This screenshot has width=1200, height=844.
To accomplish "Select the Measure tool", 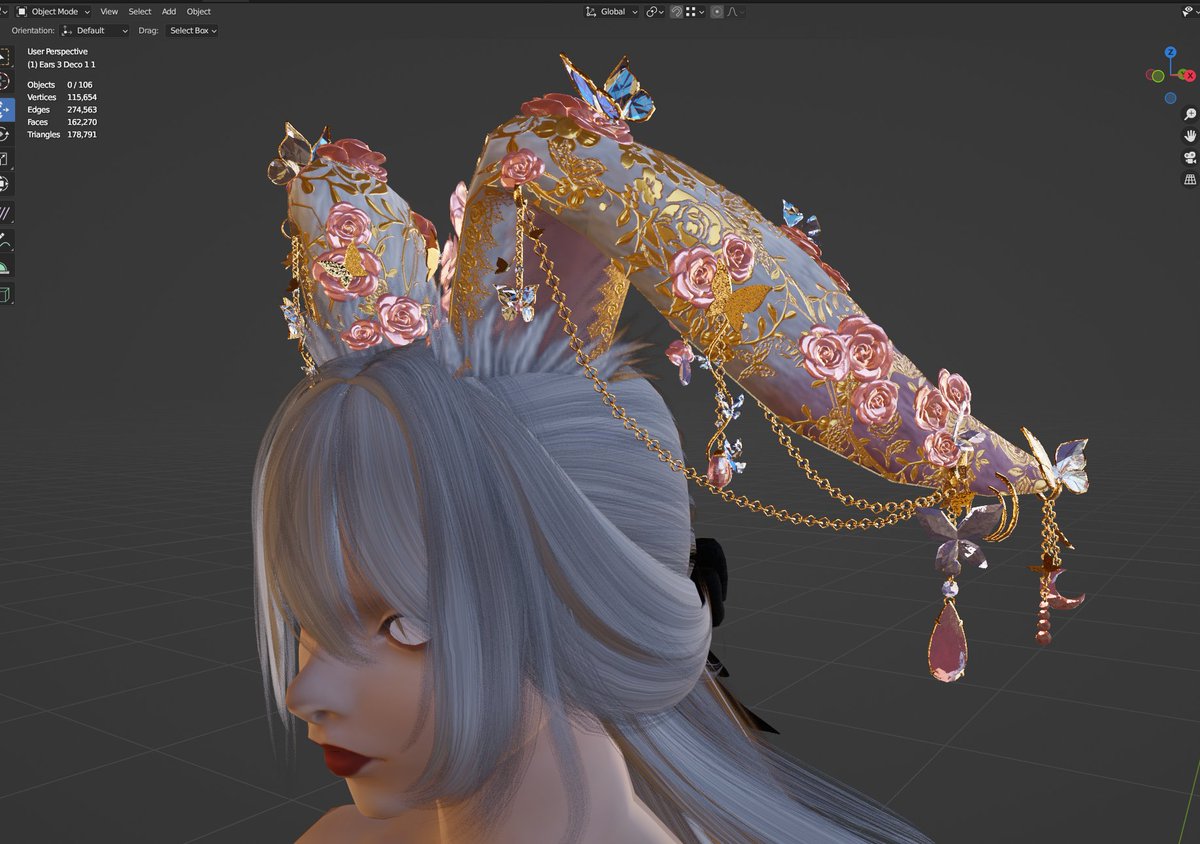I will tap(13, 210).
